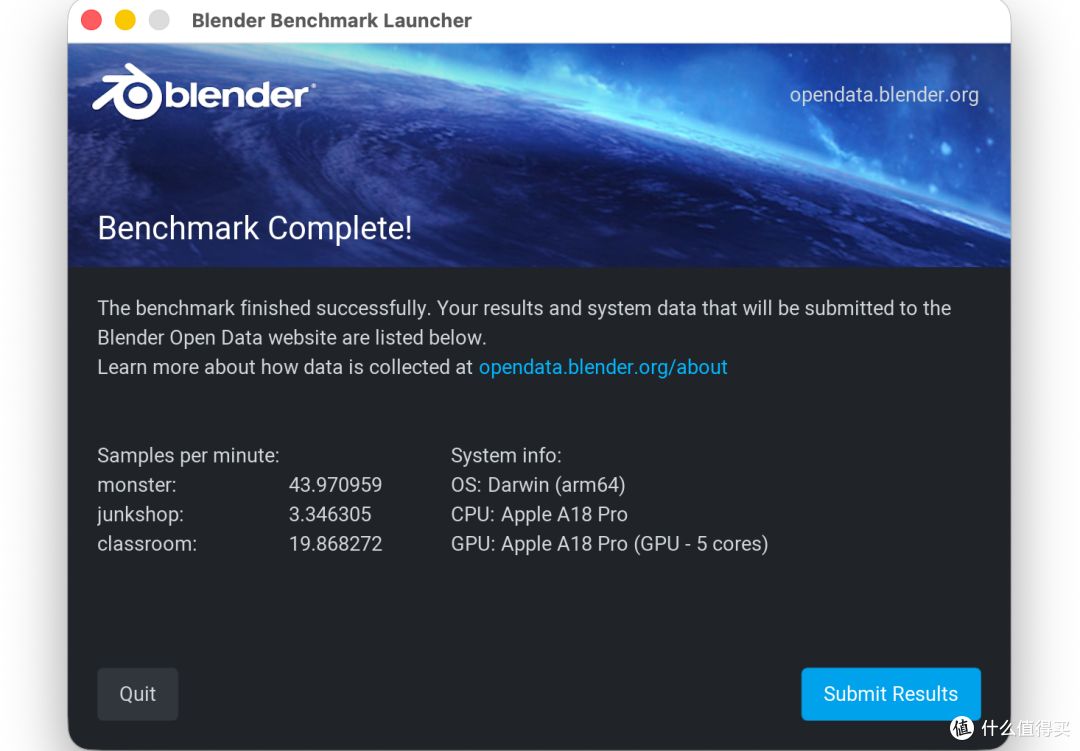Minimize window with yellow button
The image size is (1080, 751).
click(x=125, y=20)
